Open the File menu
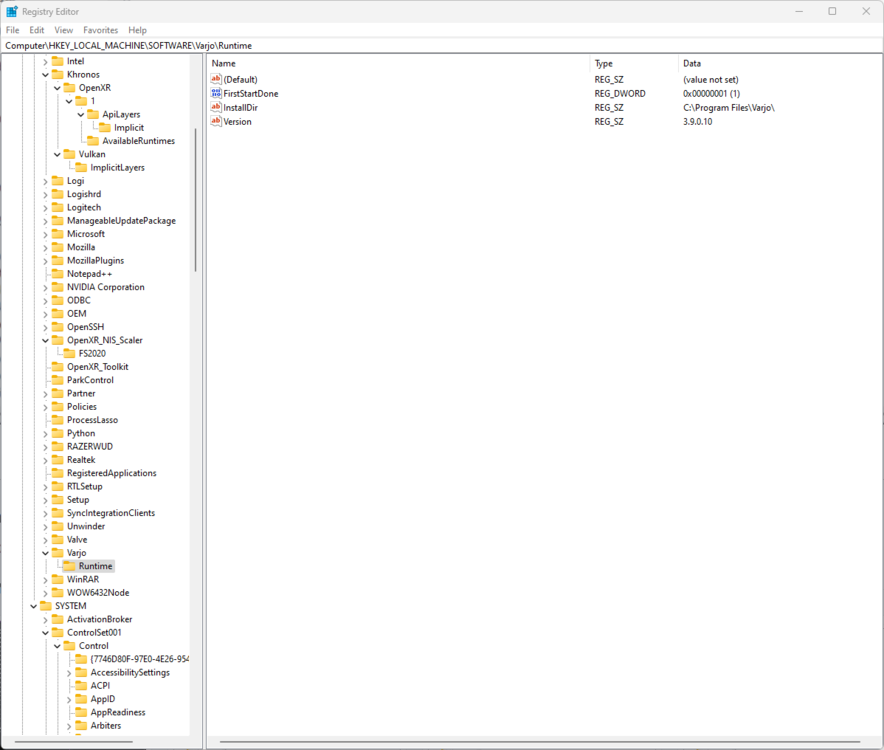 click(x=12, y=30)
